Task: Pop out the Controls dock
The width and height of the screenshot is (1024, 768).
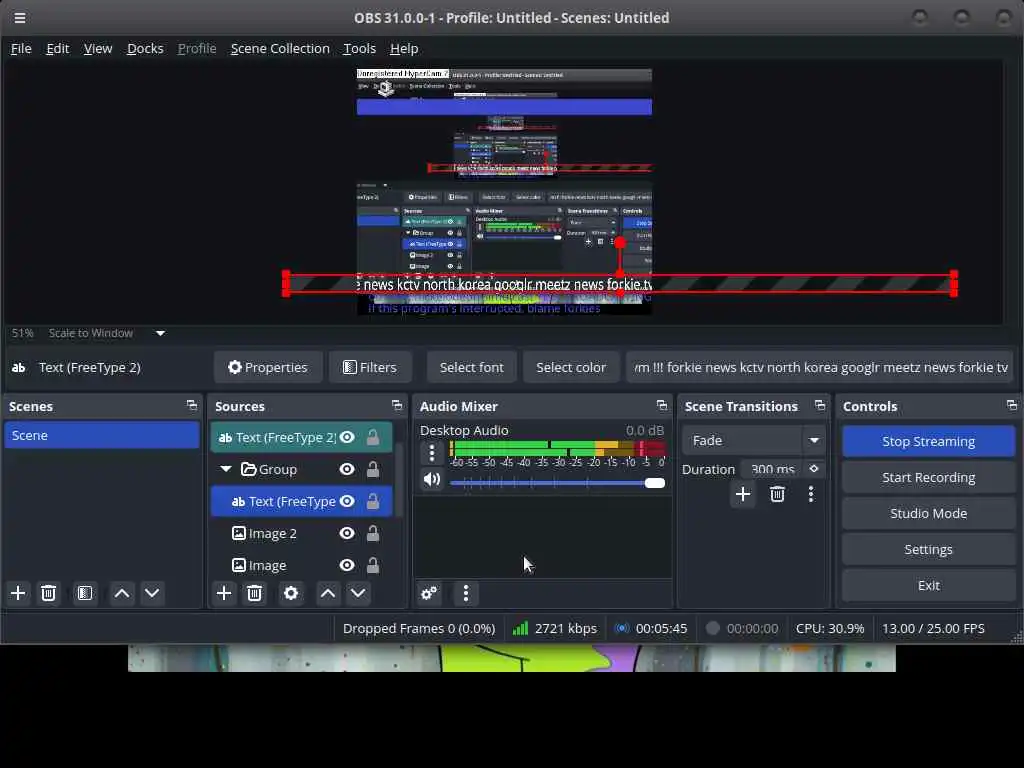Action: coord(1012,405)
